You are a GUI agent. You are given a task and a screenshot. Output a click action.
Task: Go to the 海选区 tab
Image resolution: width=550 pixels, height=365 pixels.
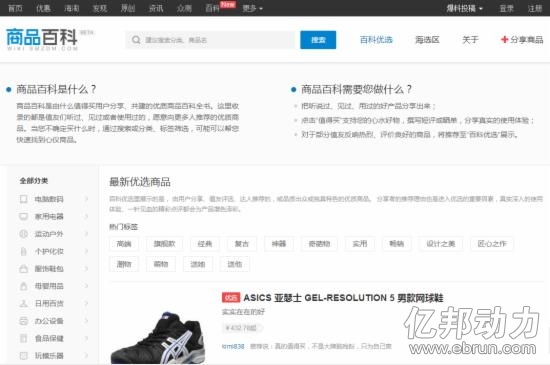[427, 40]
